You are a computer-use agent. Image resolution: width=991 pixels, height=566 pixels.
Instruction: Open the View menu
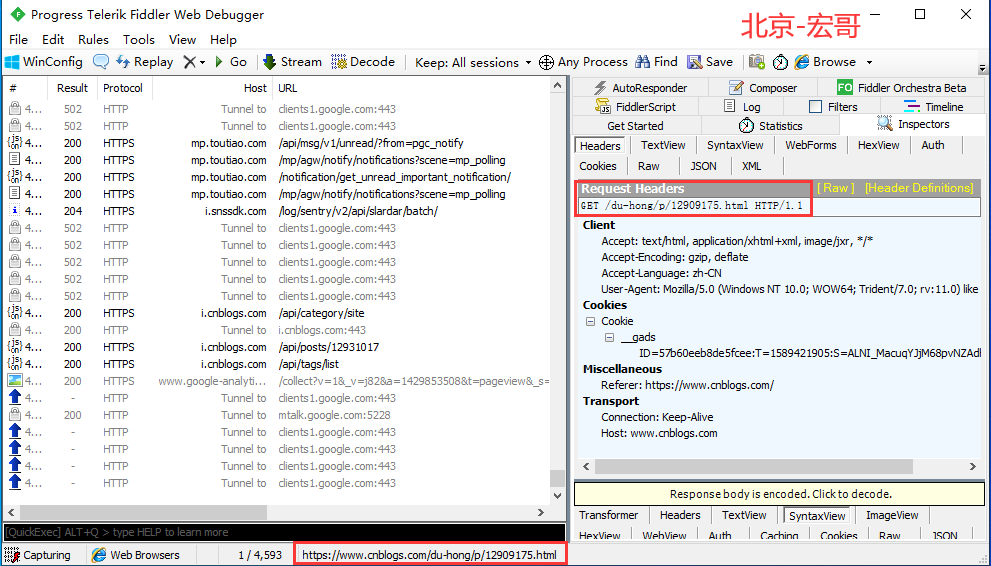click(183, 39)
